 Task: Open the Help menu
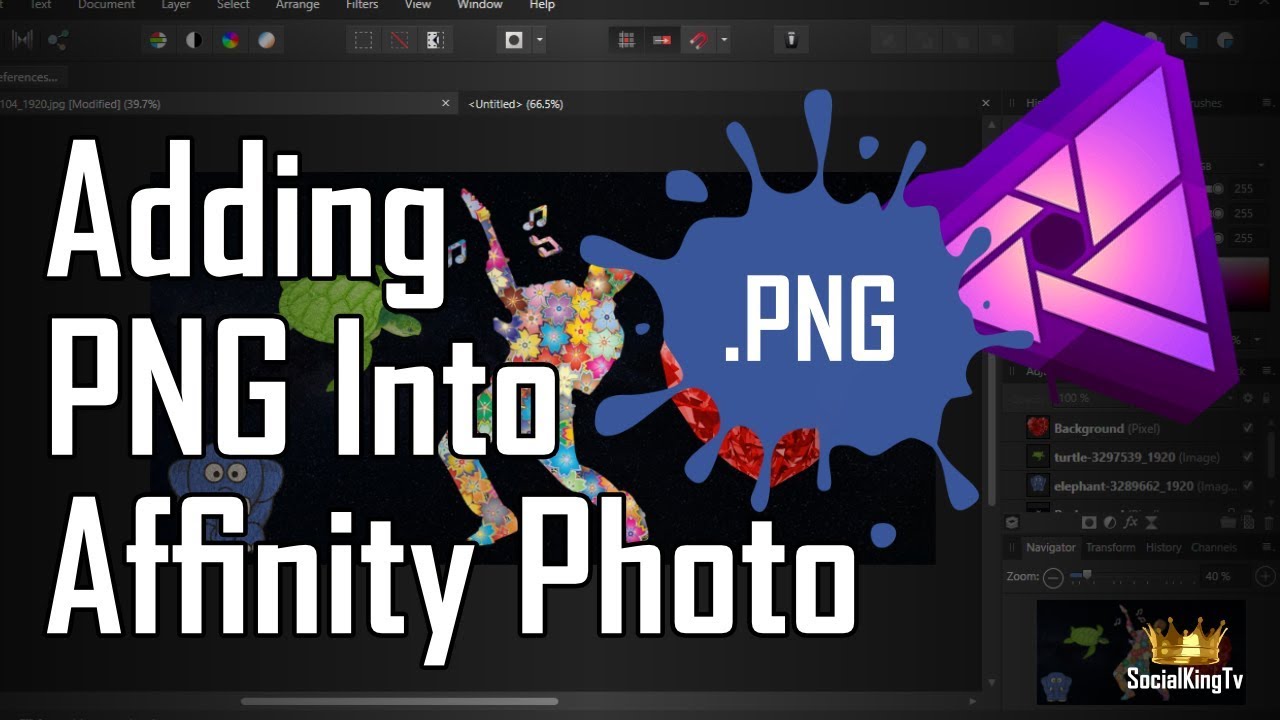(542, 5)
